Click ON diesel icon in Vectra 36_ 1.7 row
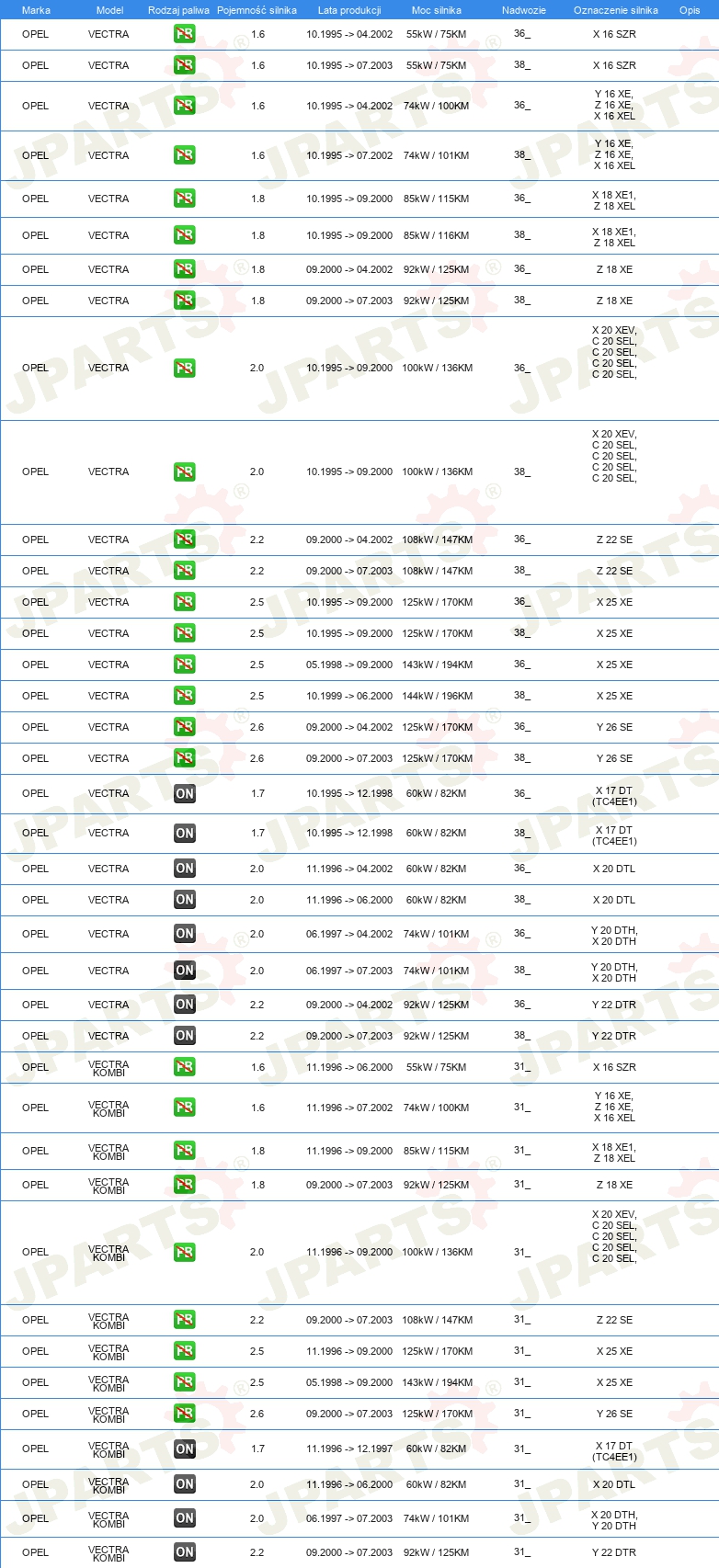Screen dimensions: 719x1568 (x=185, y=793)
